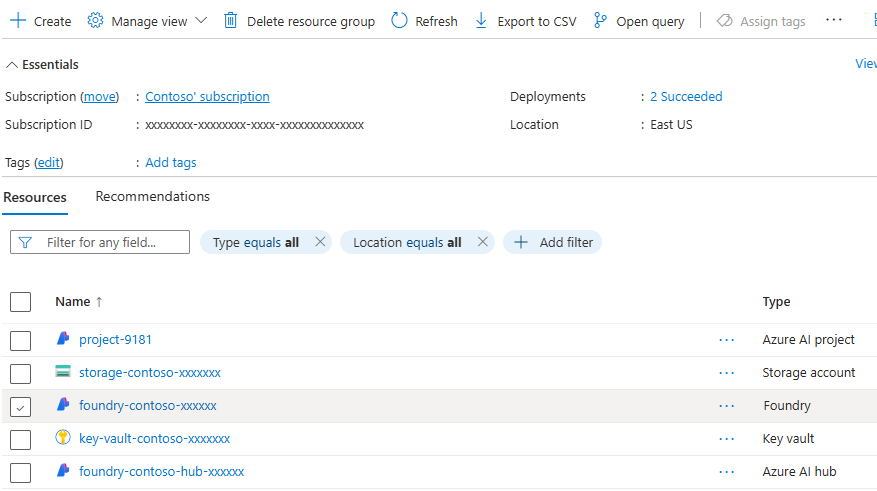
Task: Click the funnel icon in the filter box
Action: [25, 242]
